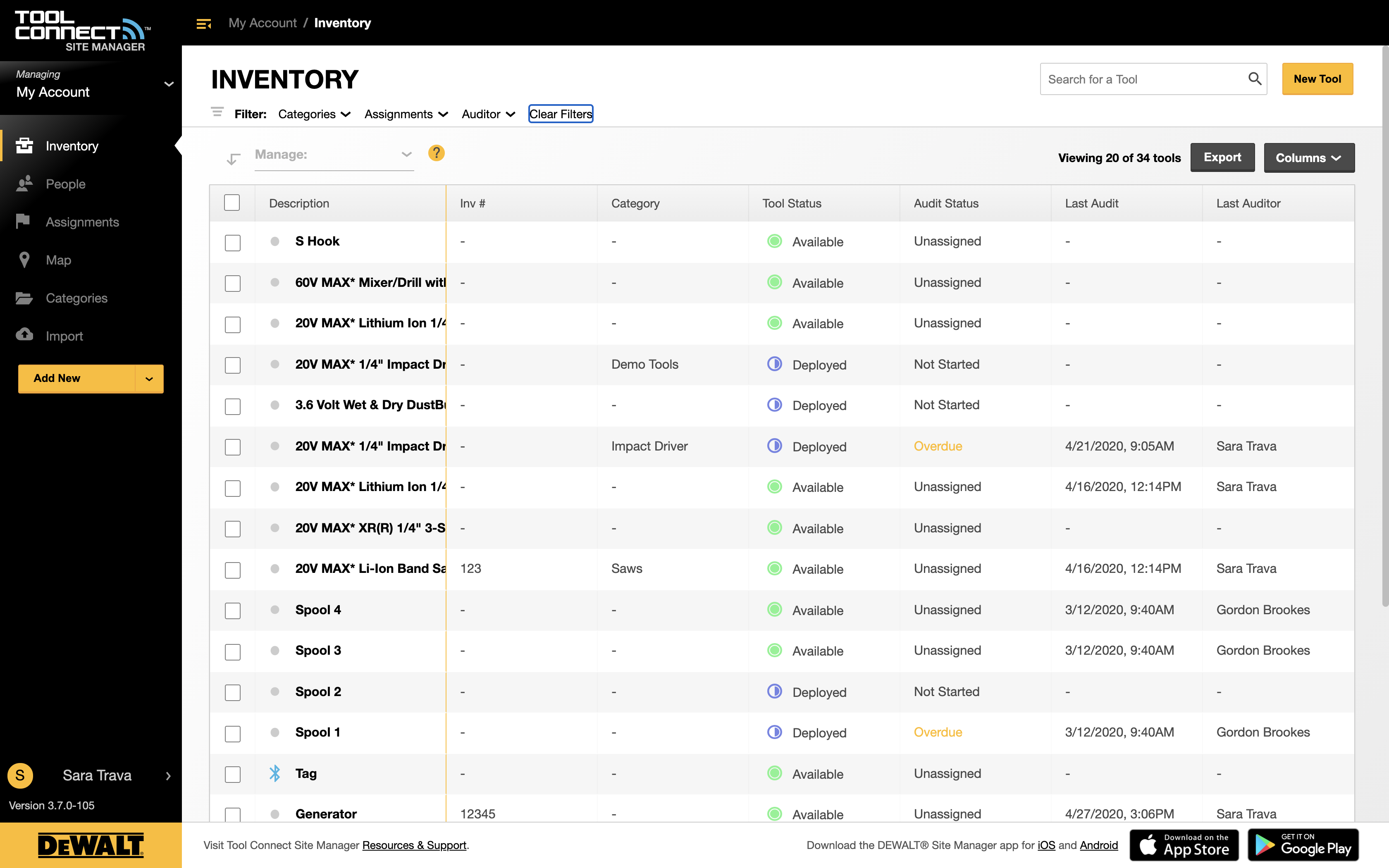The image size is (1389, 868).
Task: Click the search magnifier icon
Action: pyautogui.click(x=1255, y=79)
